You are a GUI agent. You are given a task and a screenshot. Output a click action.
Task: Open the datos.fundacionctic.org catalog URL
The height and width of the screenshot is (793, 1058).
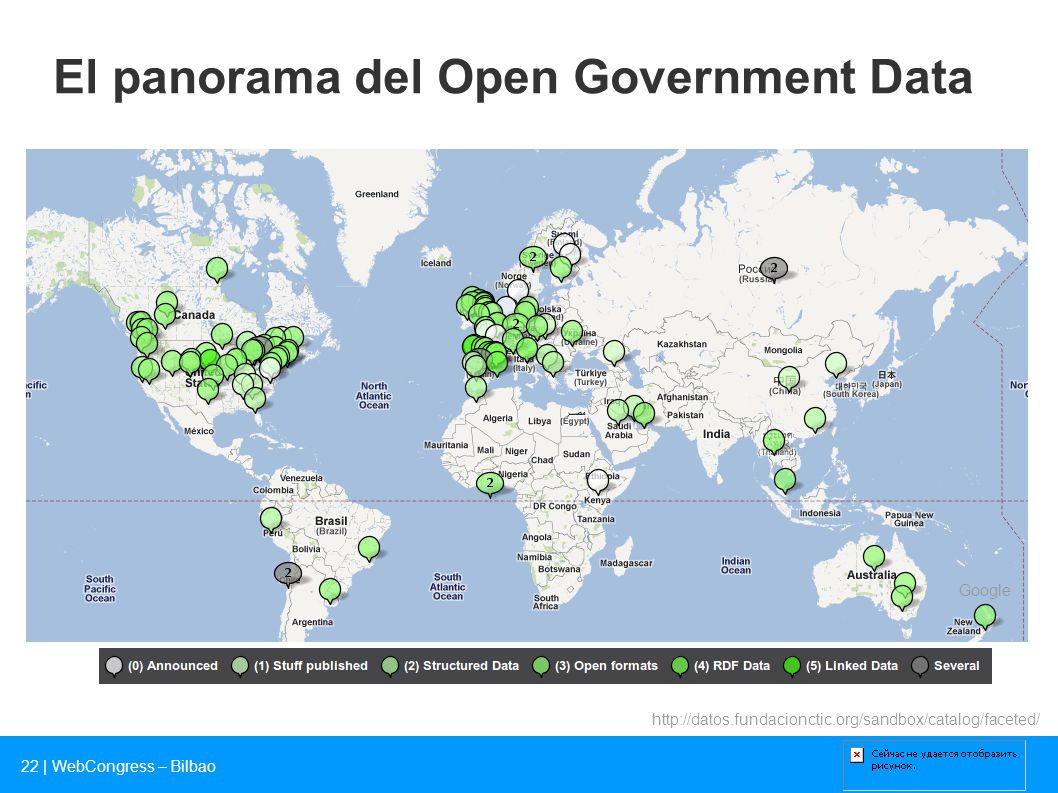pos(845,719)
